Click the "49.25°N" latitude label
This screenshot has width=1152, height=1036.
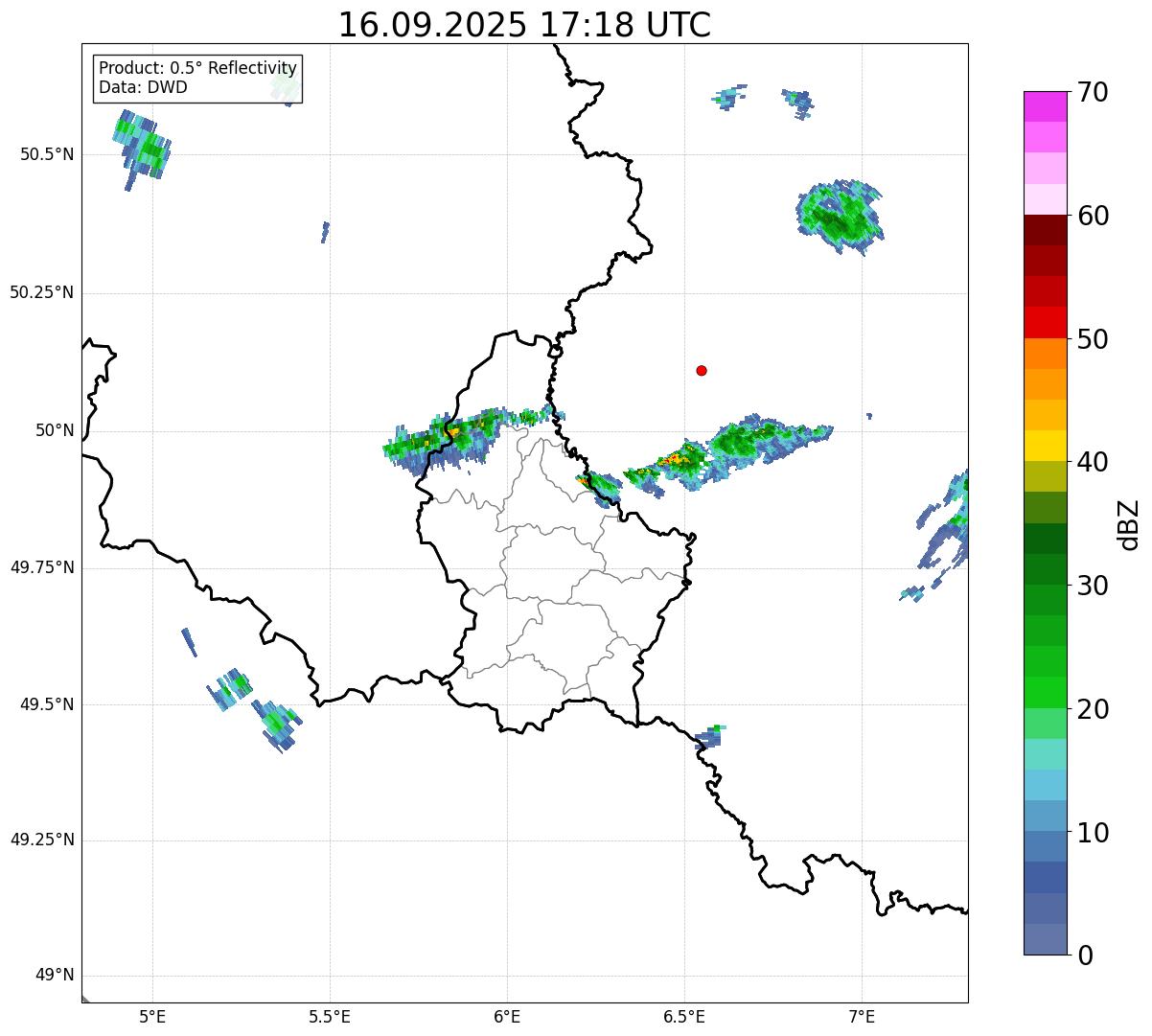pyautogui.click(x=42, y=840)
